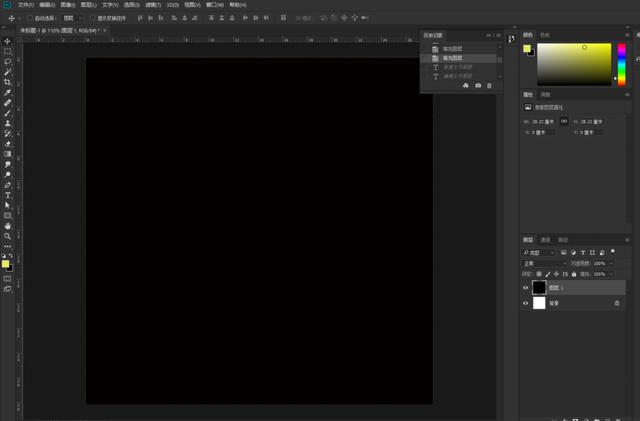Viewport: 640px width, 421px height.
Task: Select the Rectangular Marquee tool
Action: (x=8, y=51)
